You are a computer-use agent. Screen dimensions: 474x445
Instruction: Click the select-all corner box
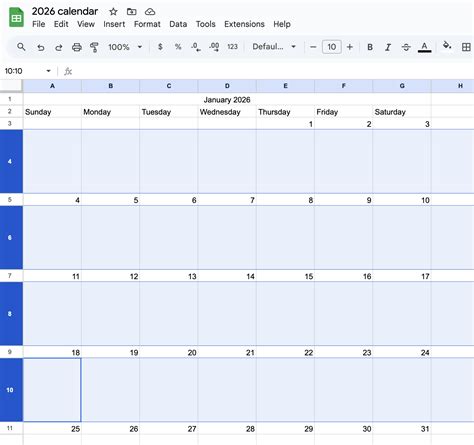11,86
